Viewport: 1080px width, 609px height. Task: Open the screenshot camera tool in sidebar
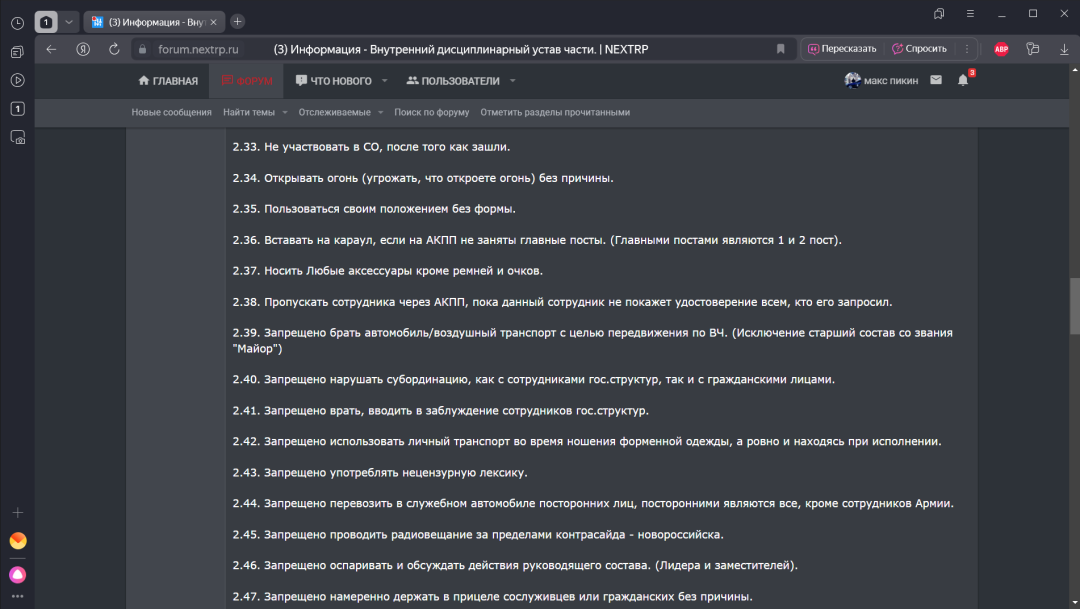tap(17, 138)
